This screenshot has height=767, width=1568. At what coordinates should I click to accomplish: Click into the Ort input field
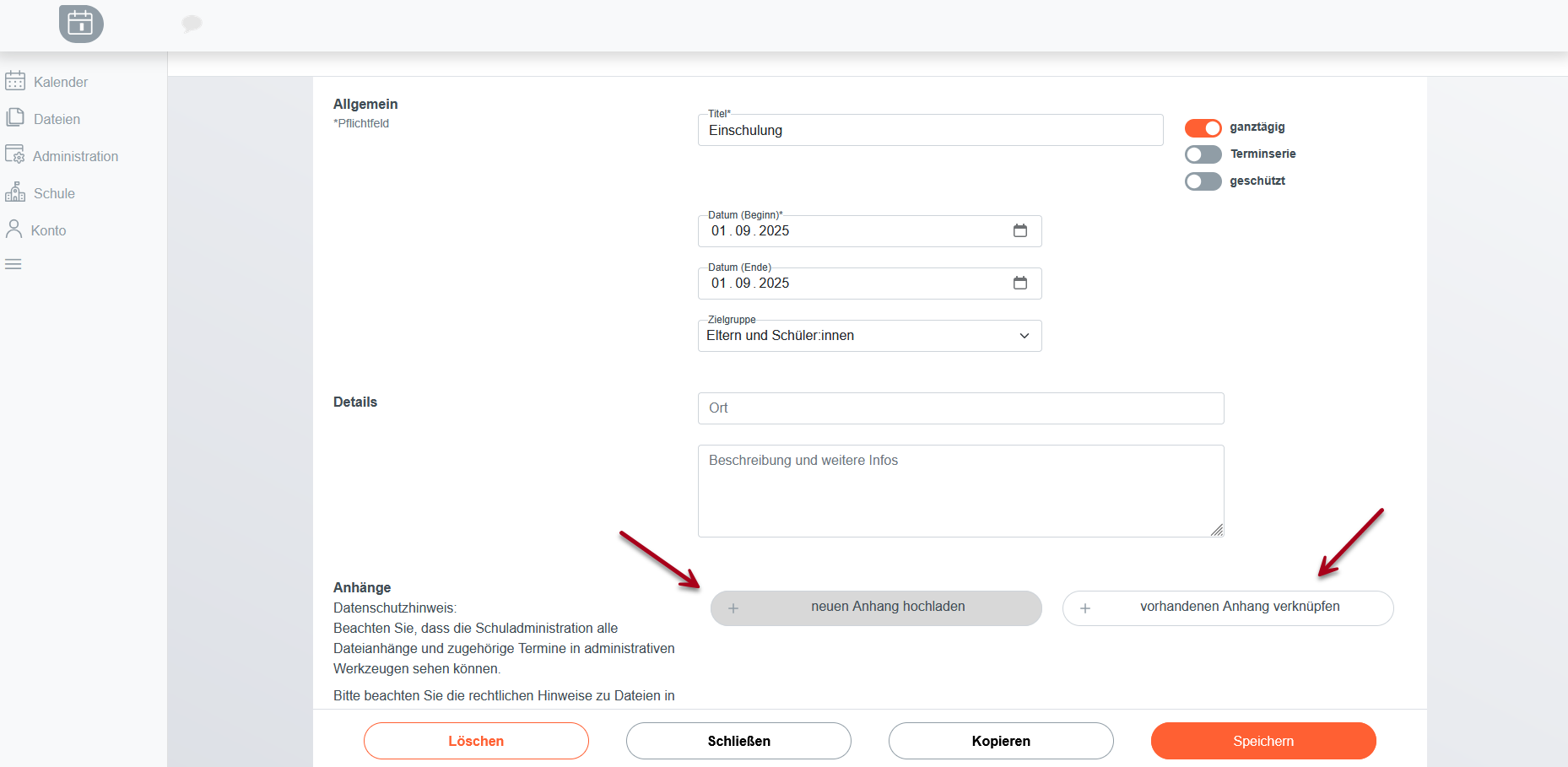tap(960, 408)
